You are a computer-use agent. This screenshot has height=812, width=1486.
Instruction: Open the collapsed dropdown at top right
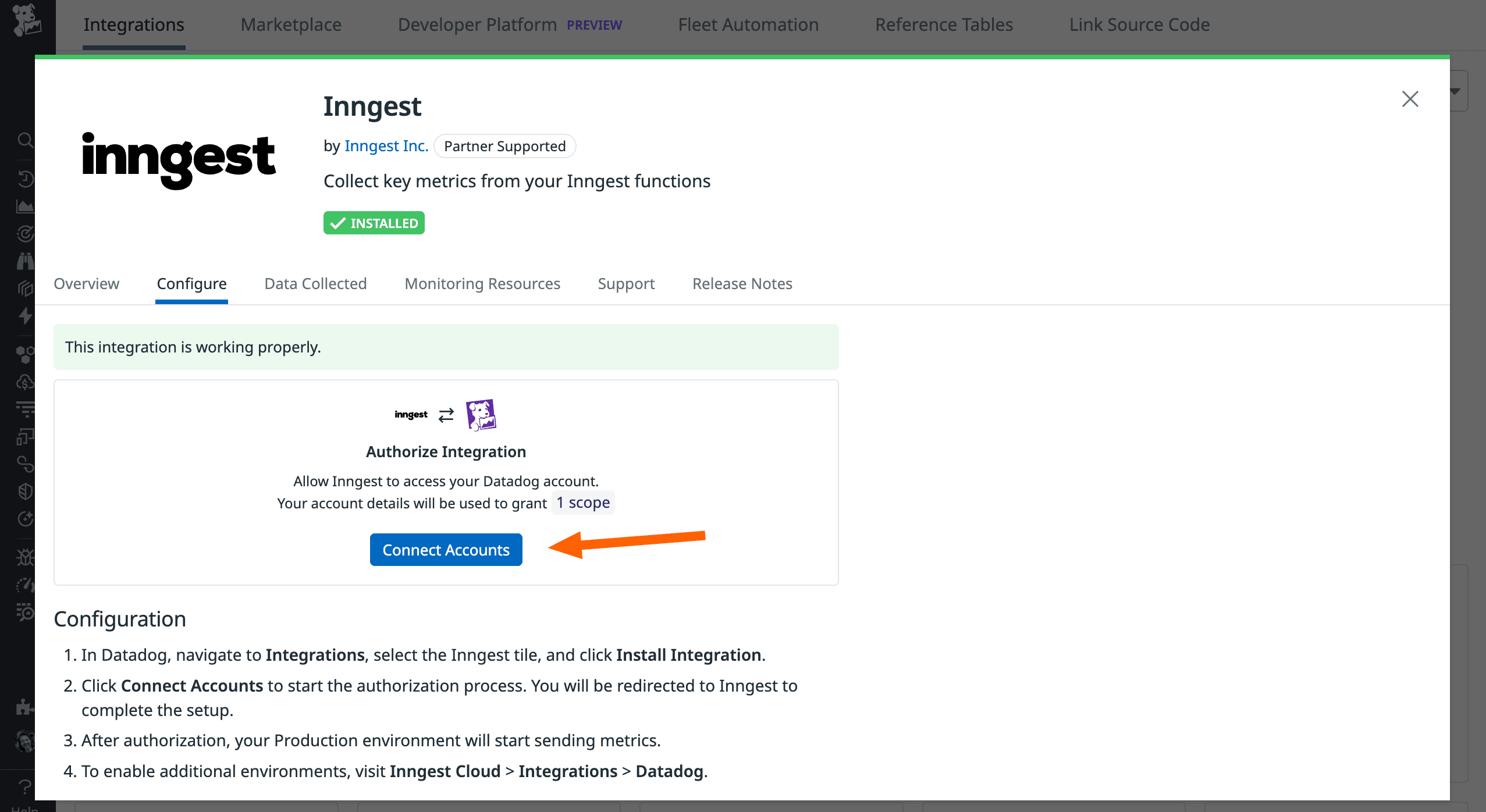1454,91
